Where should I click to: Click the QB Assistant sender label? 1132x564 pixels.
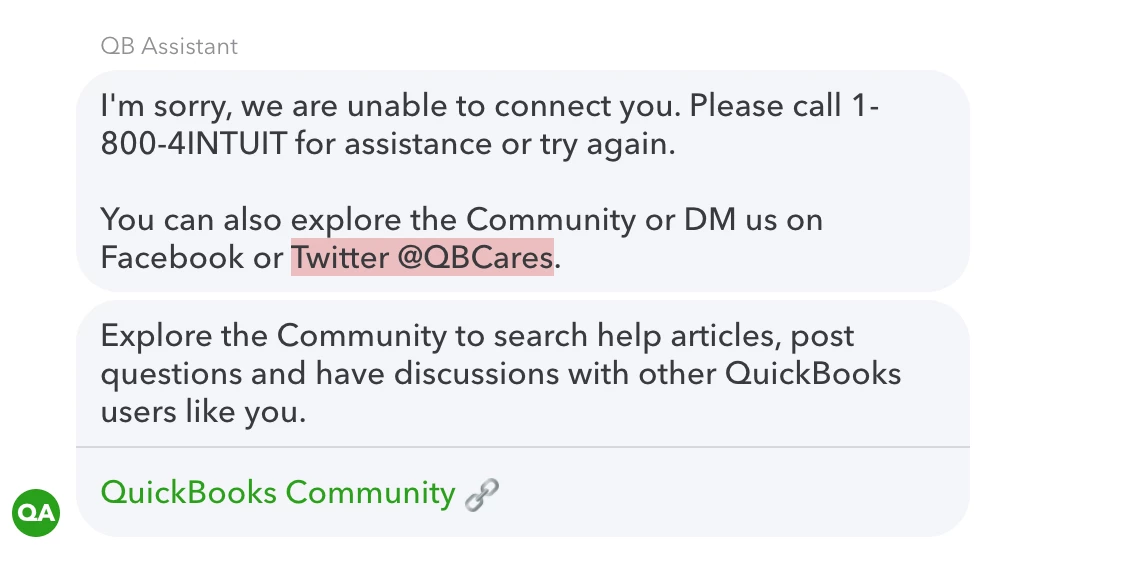coord(169,46)
